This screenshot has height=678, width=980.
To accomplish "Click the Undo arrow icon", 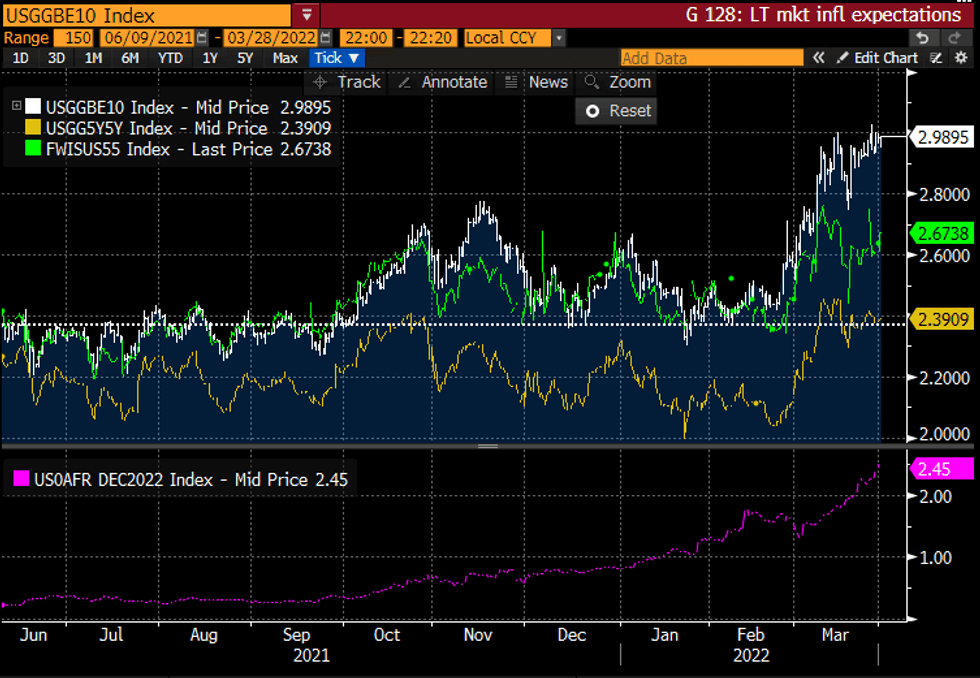I will click(924, 38).
